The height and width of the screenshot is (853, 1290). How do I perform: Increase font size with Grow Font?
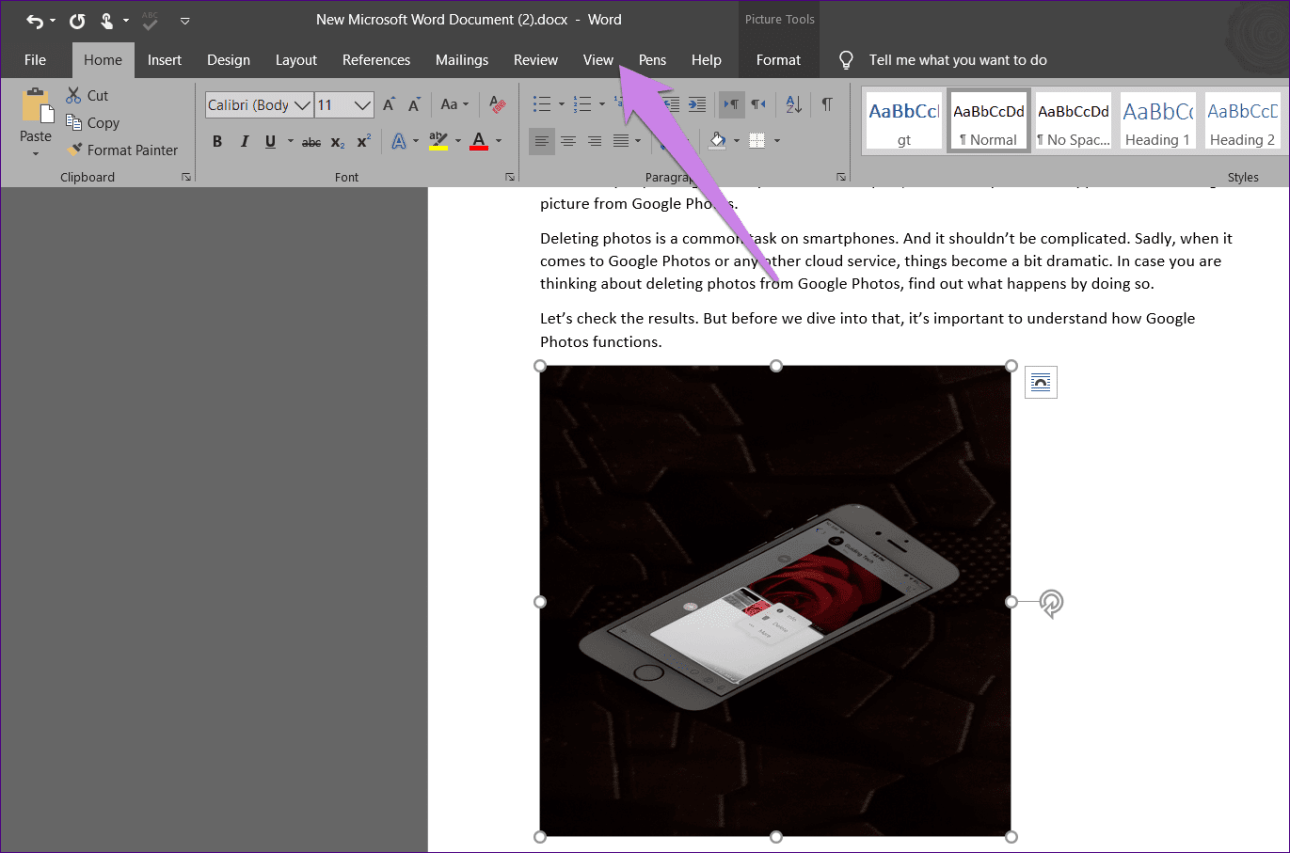tap(390, 105)
